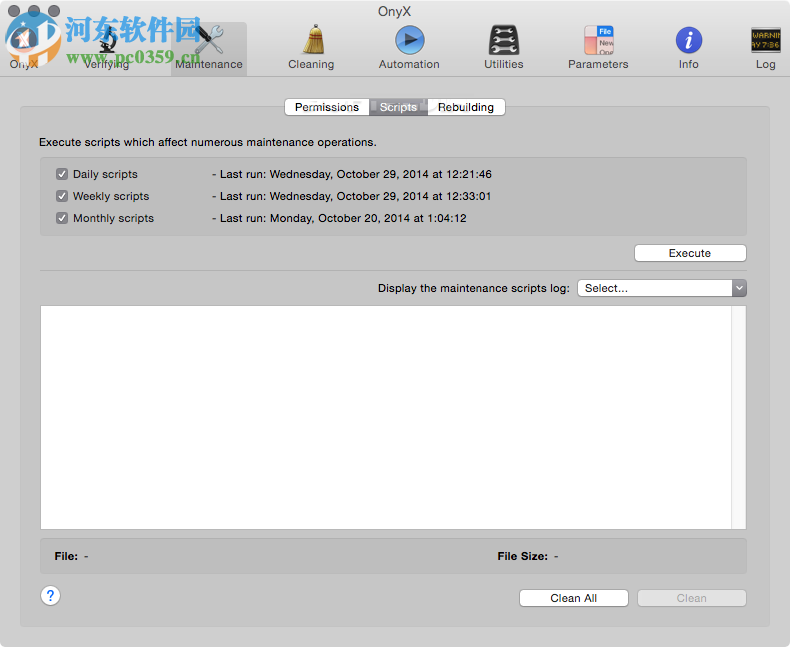Screen dimensions: 790x647
Task: Click the 'File Size:' label
Action: 522,556
